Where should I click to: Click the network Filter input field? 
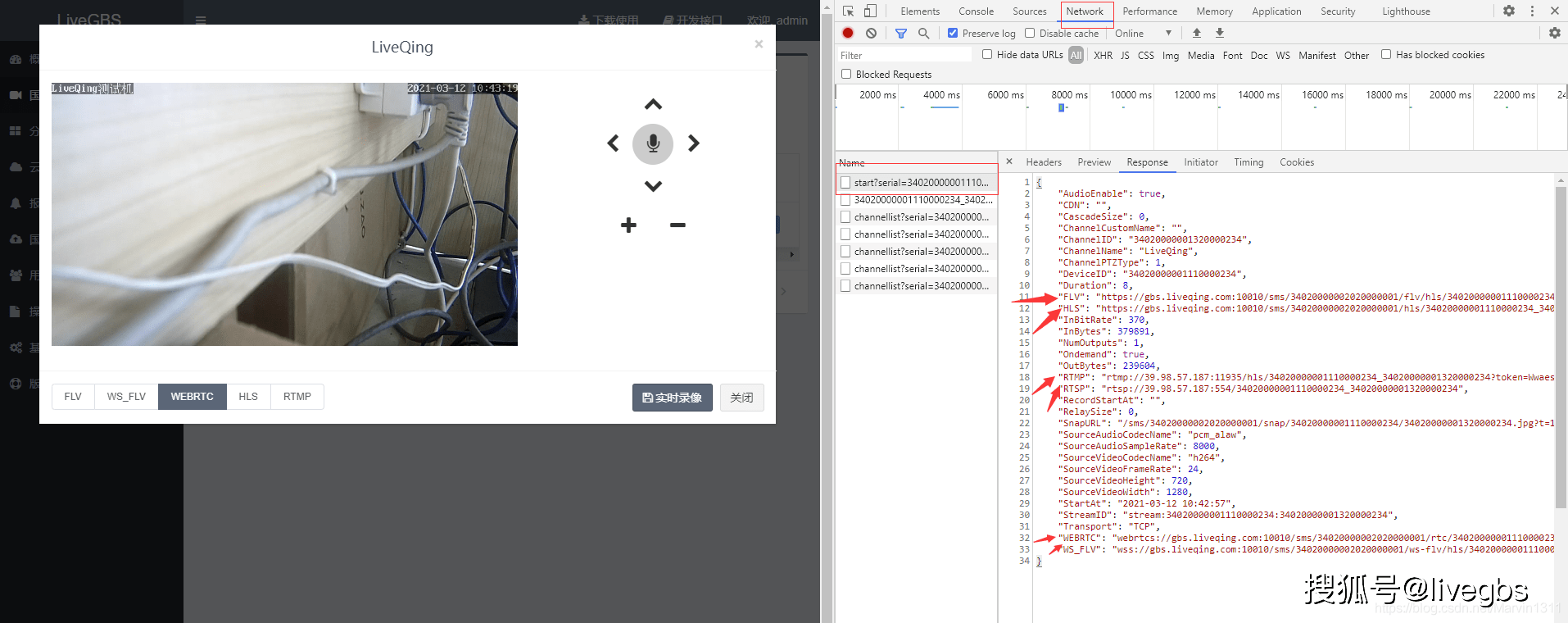(x=904, y=55)
